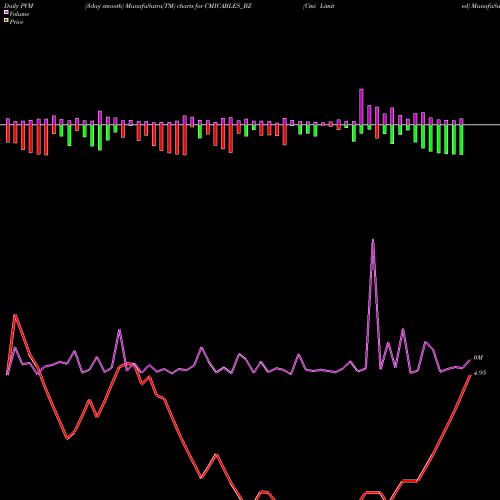Click the tallest purple volume bar
The height and width of the screenshot is (500, 500).
pos(361,107)
